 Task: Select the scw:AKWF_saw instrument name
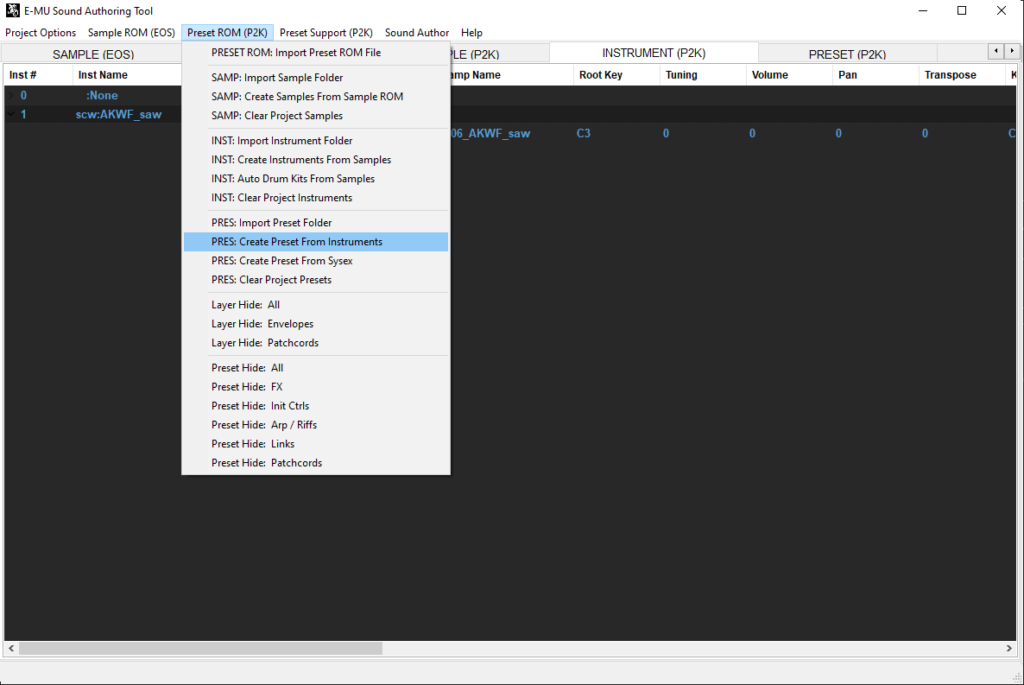tap(118, 114)
